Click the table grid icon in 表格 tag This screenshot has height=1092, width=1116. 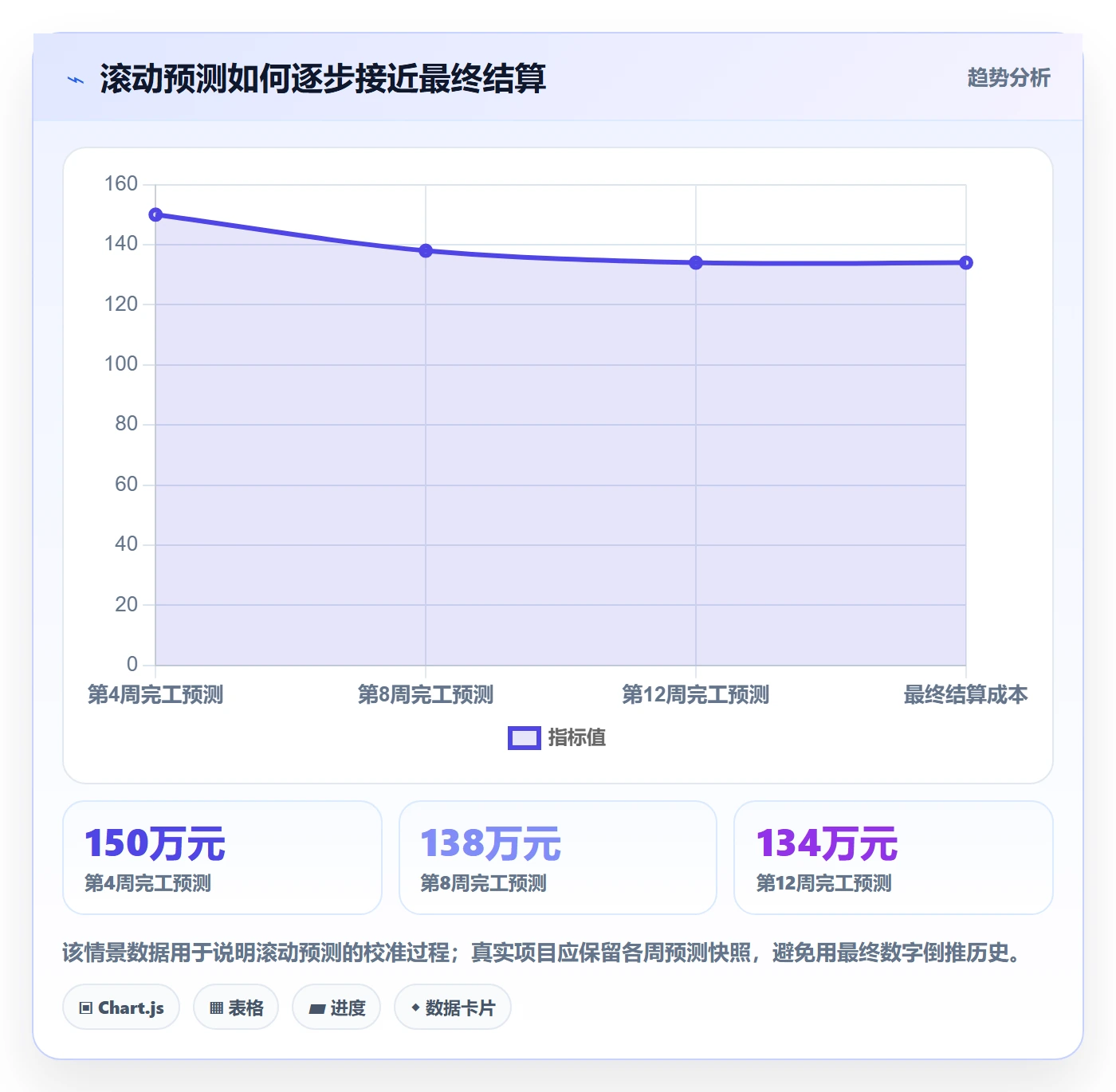216,1008
